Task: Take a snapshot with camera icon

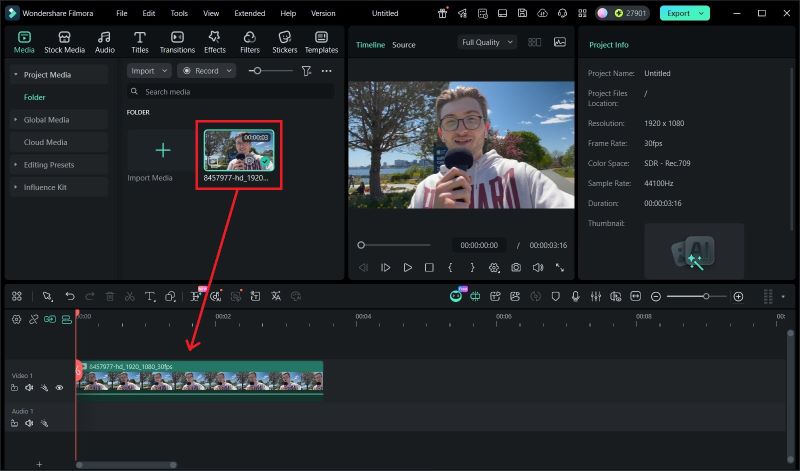Action: tap(516, 267)
